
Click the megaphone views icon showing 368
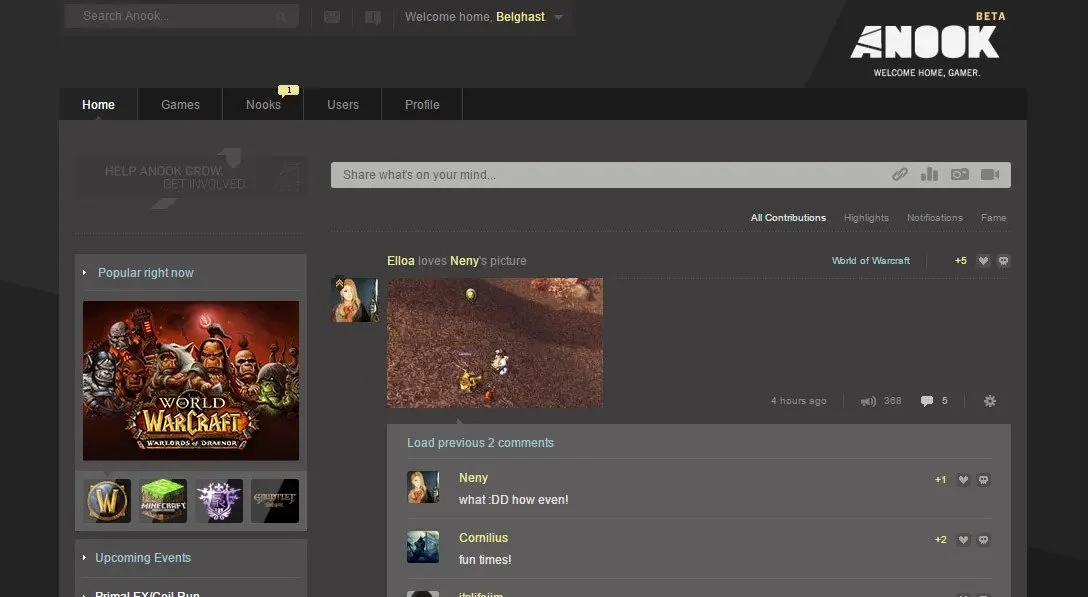pos(868,401)
